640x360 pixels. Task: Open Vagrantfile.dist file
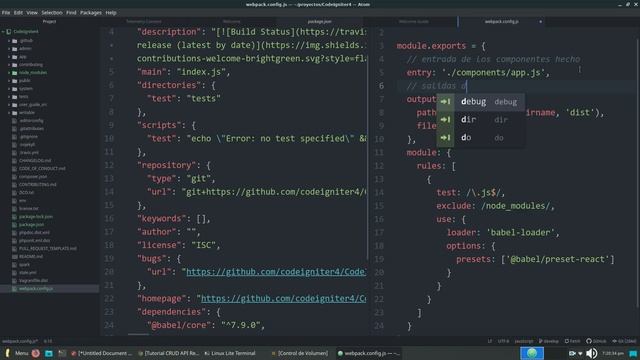tap(33, 281)
